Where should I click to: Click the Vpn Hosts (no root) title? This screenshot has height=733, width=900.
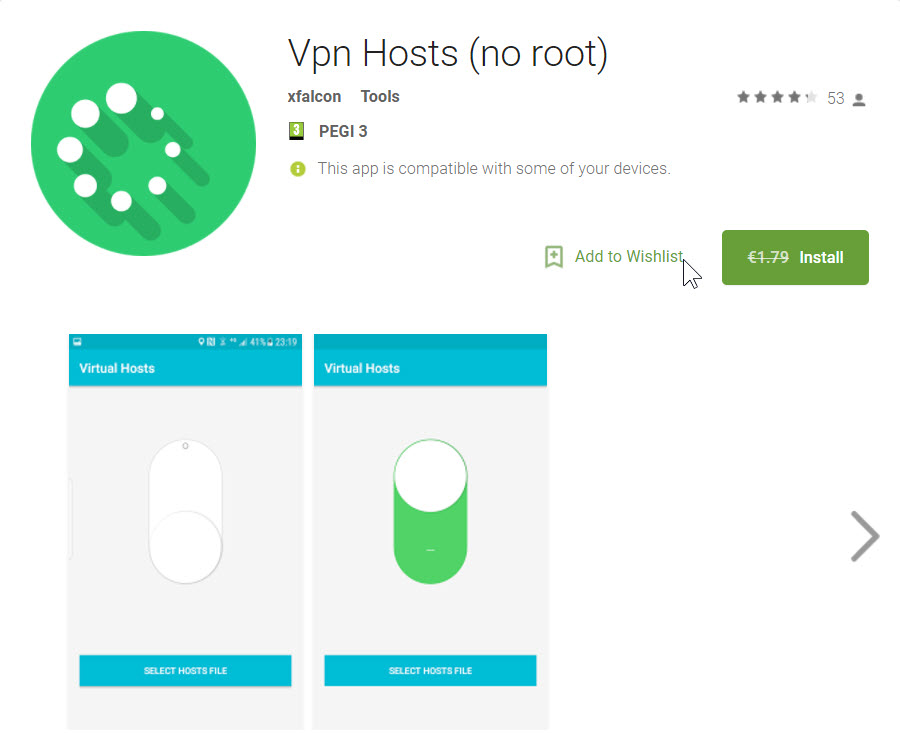pos(447,54)
